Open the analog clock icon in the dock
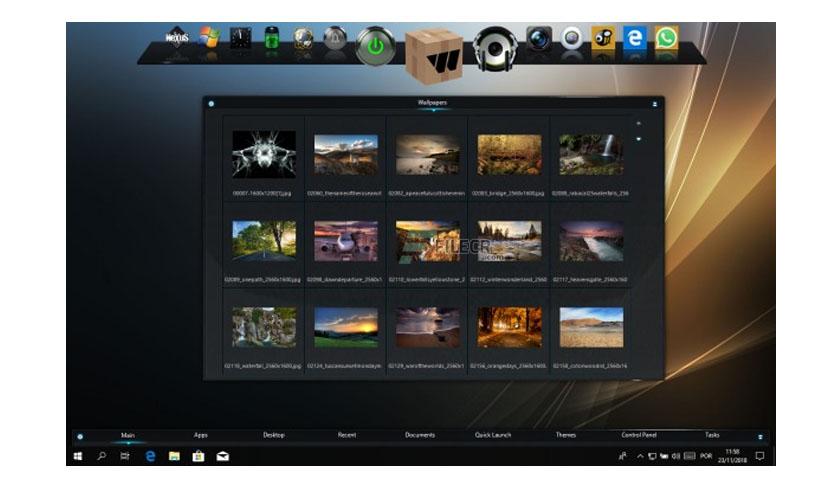This screenshot has width=836, height=484. coord(240,38)
